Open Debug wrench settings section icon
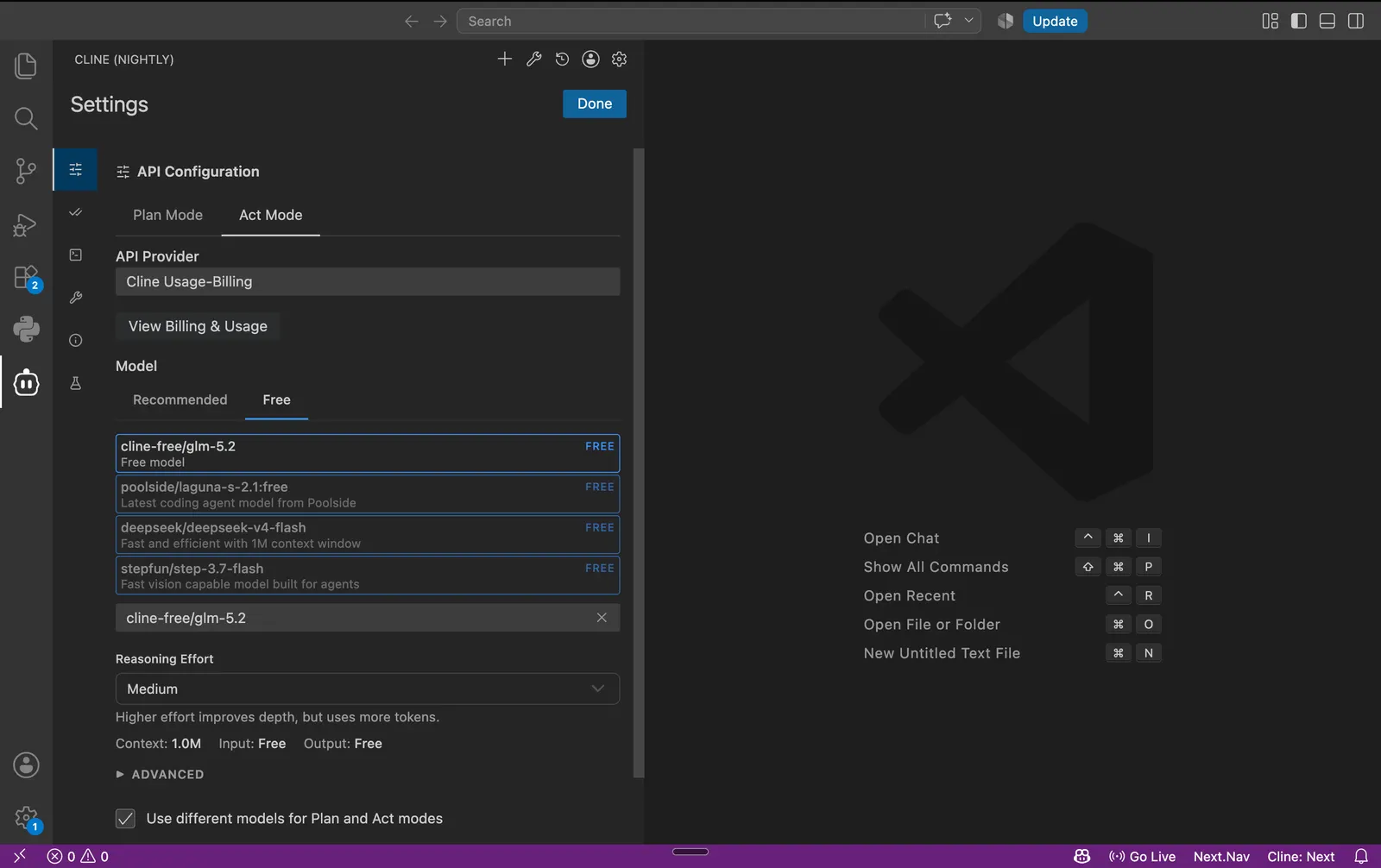This screenshot has height=868, width=1381. tap(76, 298)
